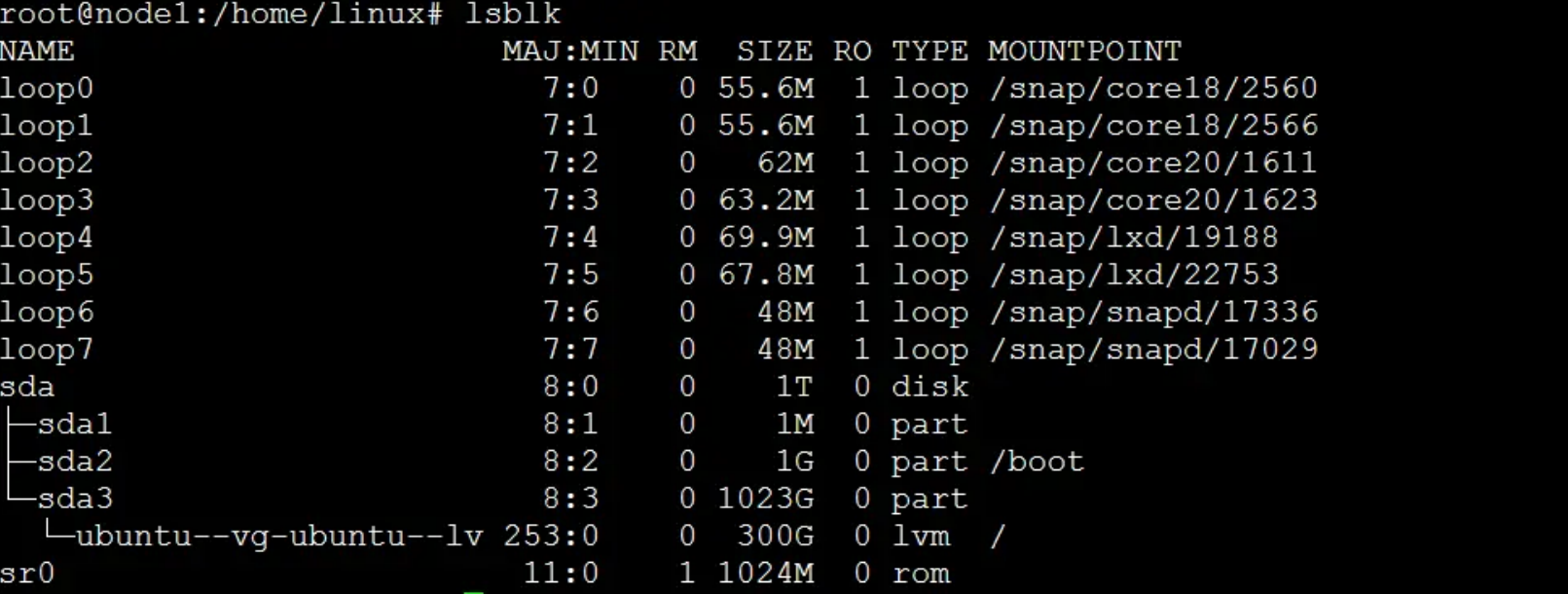Click the ubuntu--vg-ubuntu--lv volume name
The height and width of the screenshot is (594, 1568).
(x=279, y=537)
